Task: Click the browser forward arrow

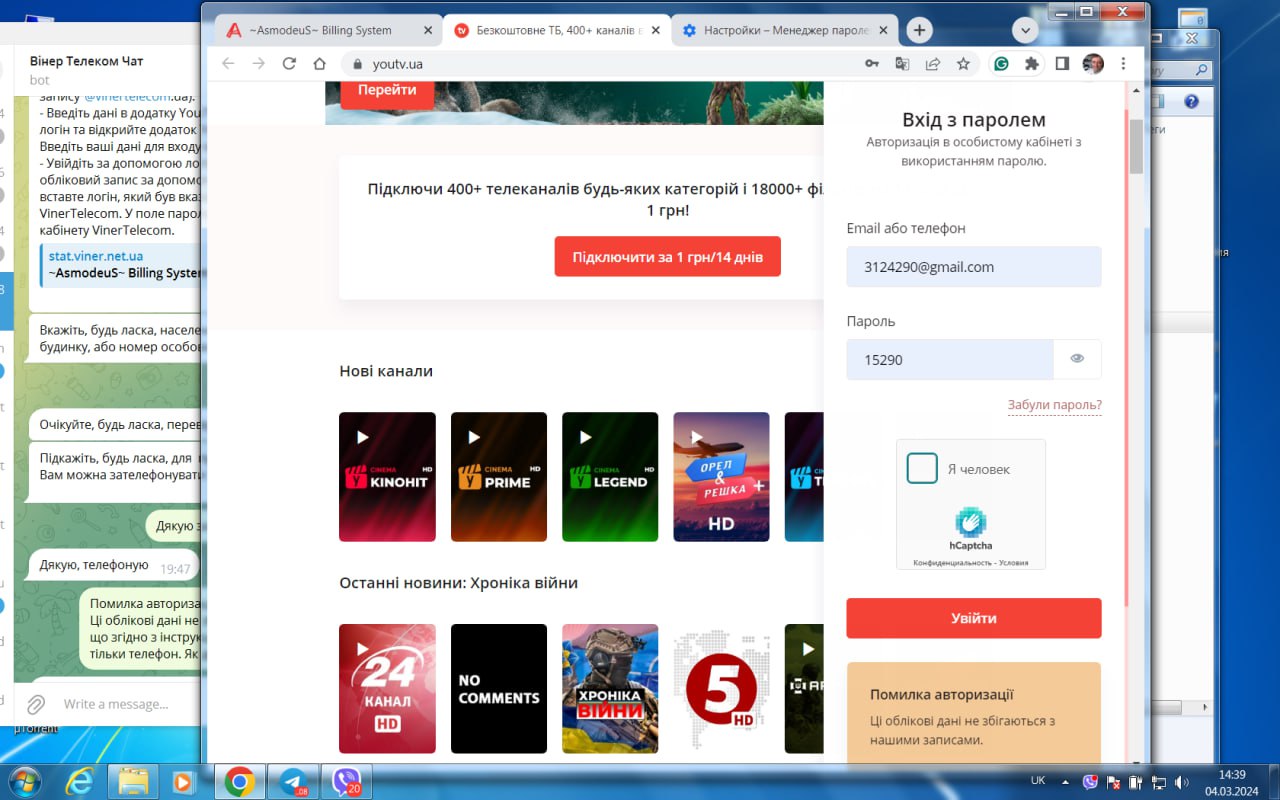Action: 259,63
